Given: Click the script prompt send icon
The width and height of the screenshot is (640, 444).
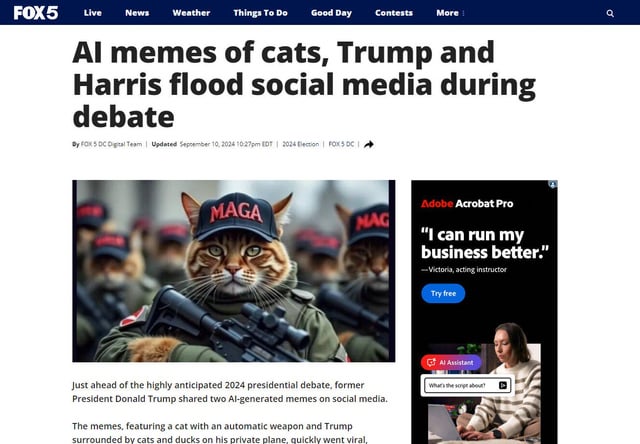Looking at the screenshot, I should [x=503, y=385].
